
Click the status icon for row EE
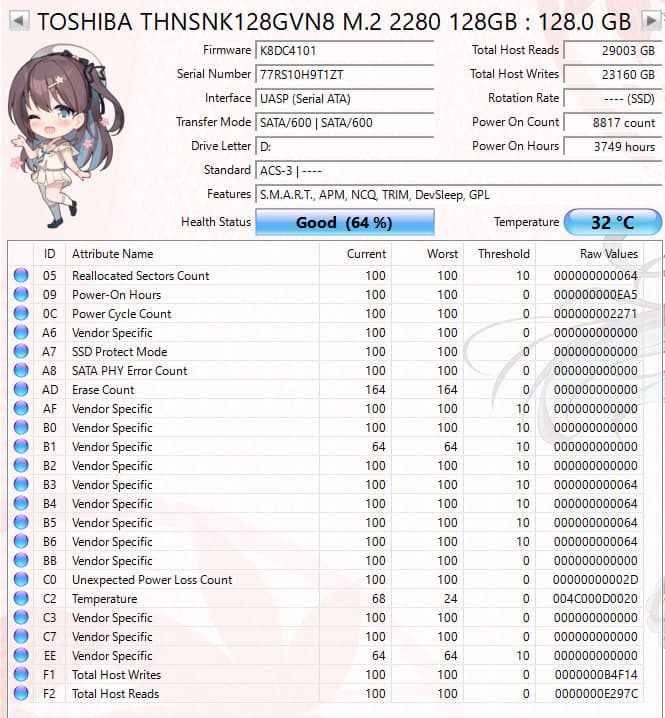tap(21, 655)
